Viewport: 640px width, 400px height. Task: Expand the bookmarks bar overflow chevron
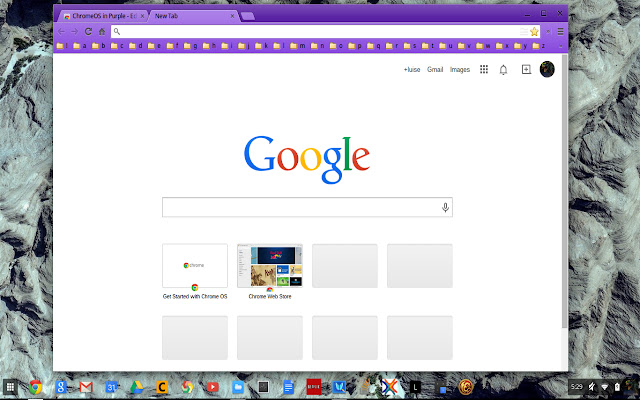coord(561,46)
